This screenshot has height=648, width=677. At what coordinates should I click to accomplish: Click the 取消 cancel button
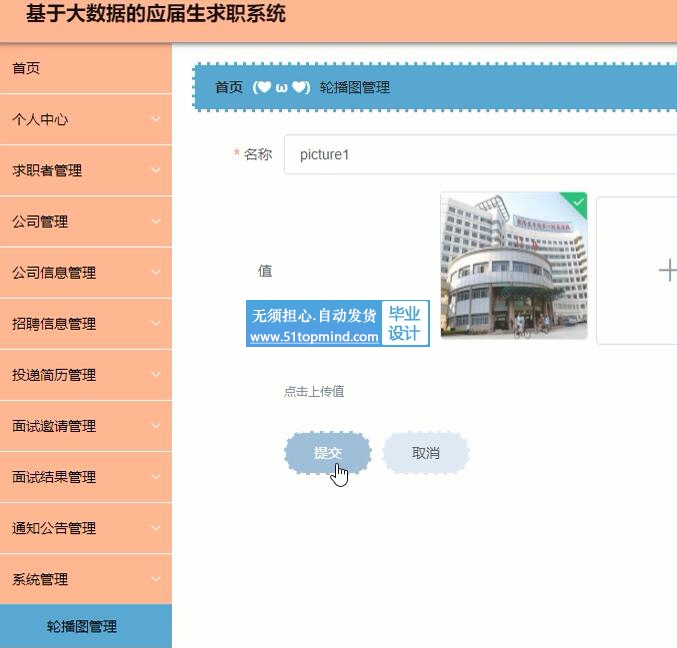click(426, 453)
